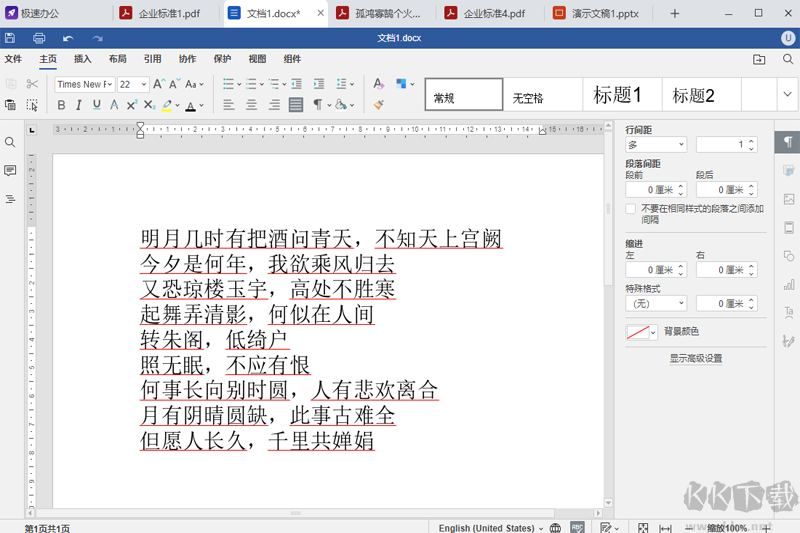This screenshot has width=800, height=533.
Task: Toggle superscript formatting
Action: point(131,105)
